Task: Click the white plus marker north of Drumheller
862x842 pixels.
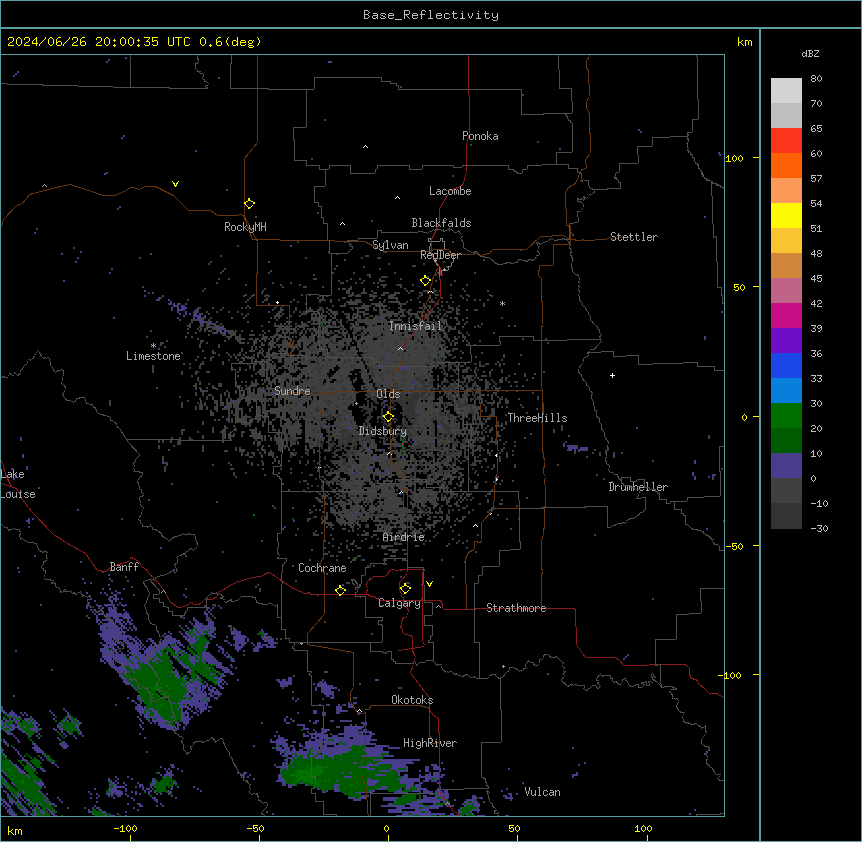Action: click(612, 375)
